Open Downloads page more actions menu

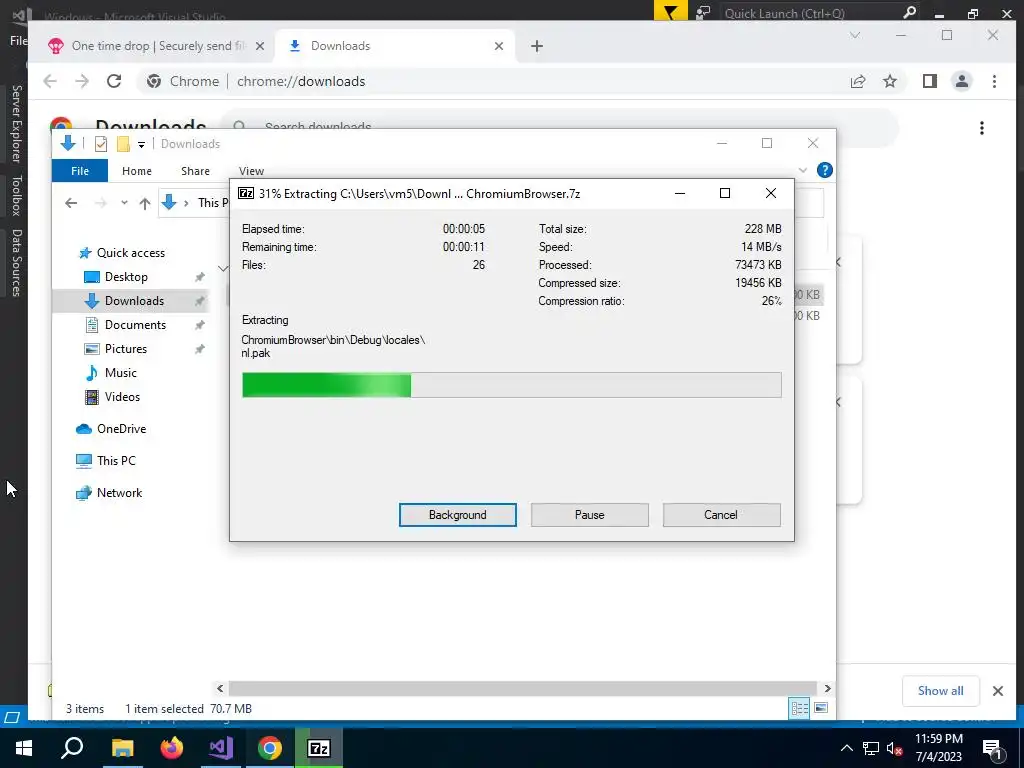click(982, 128)
